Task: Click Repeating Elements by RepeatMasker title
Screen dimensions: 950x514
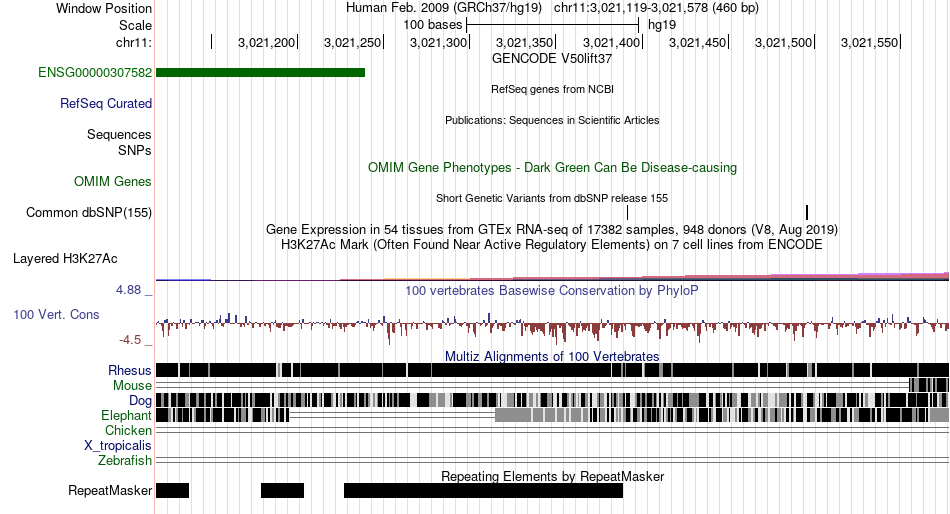Action: click(552, 477)
